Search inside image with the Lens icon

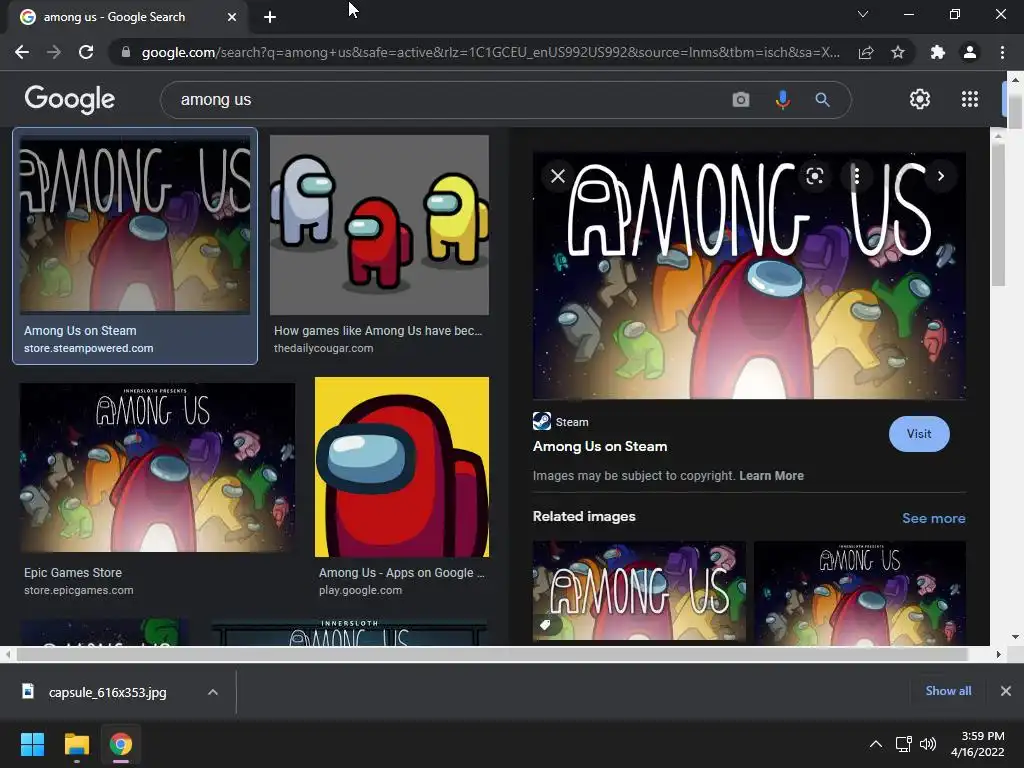[x=814, y=176]
